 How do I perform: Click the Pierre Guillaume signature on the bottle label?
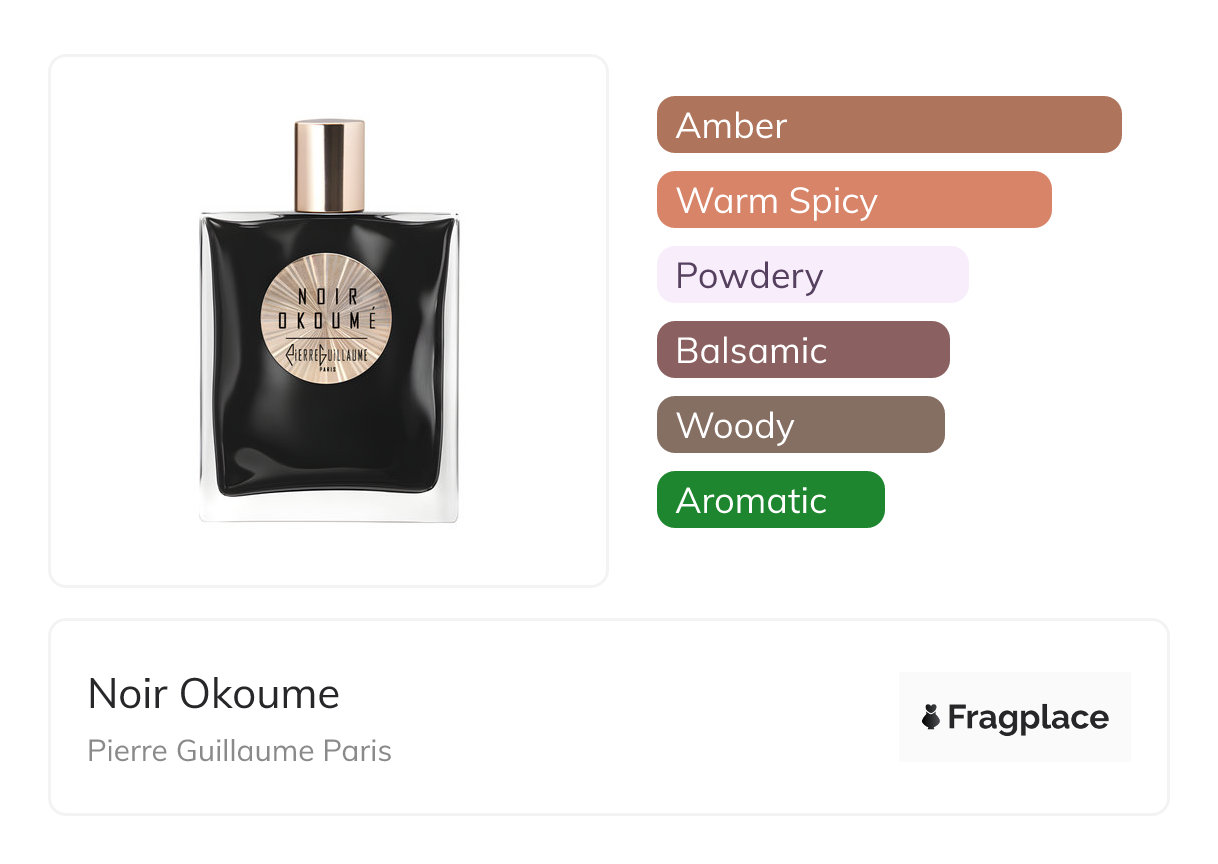coord(327,353)
